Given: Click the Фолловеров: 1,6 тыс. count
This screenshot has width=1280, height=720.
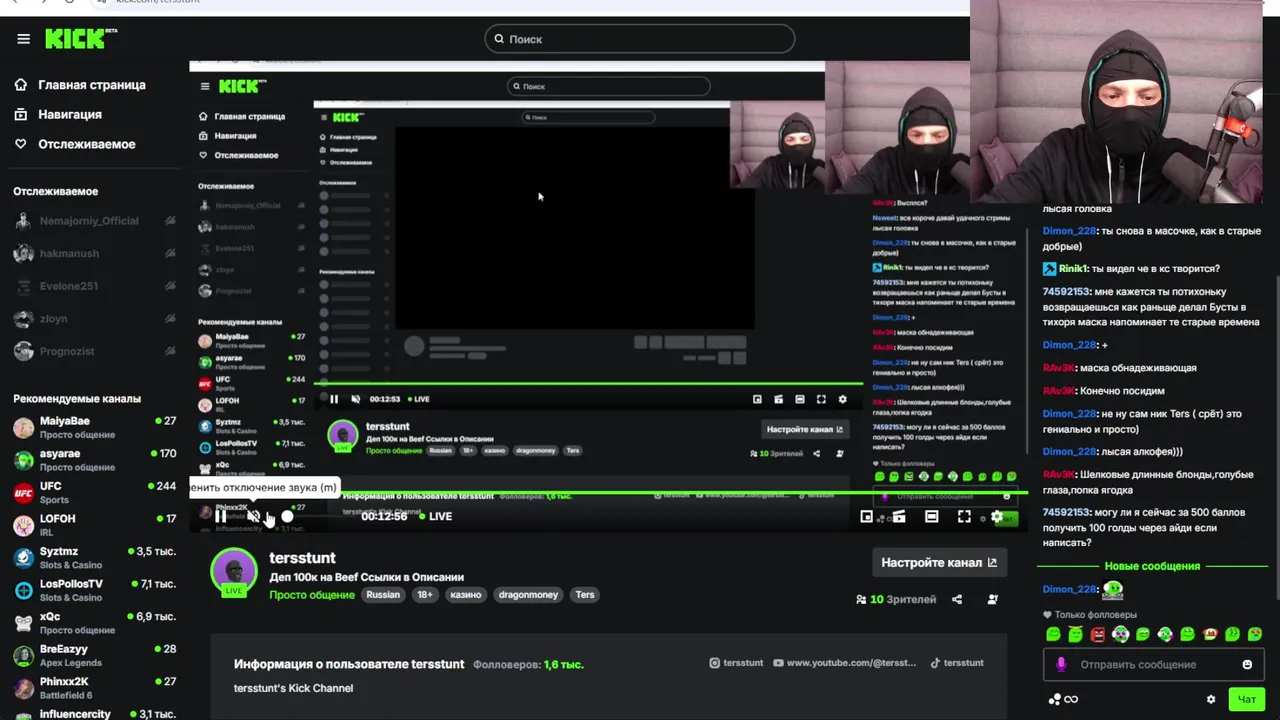Looking at the screenshot, I should (x=528, y=664).
